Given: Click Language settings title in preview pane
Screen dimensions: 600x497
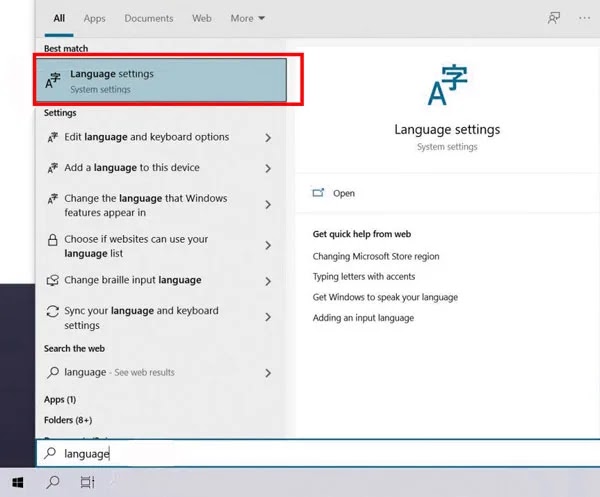Looking at the screenshot, I should pyautogui.click(x=447, y=129).
